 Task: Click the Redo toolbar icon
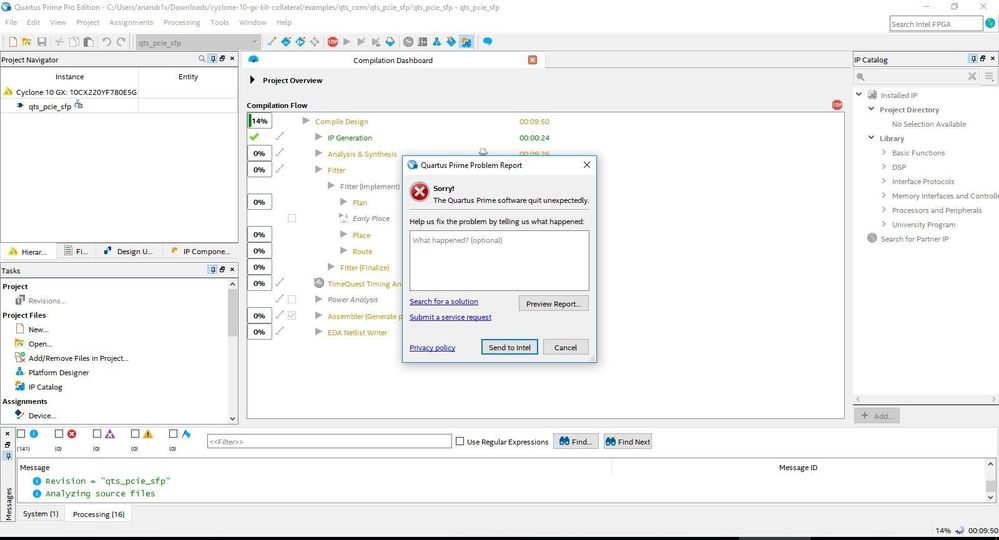121,42
